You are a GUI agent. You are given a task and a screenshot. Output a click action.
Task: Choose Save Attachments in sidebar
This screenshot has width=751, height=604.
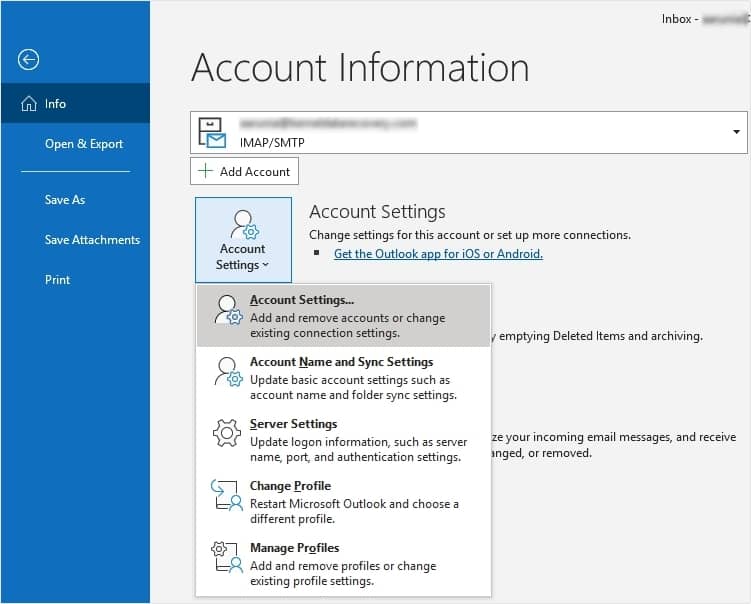[92, 239]
